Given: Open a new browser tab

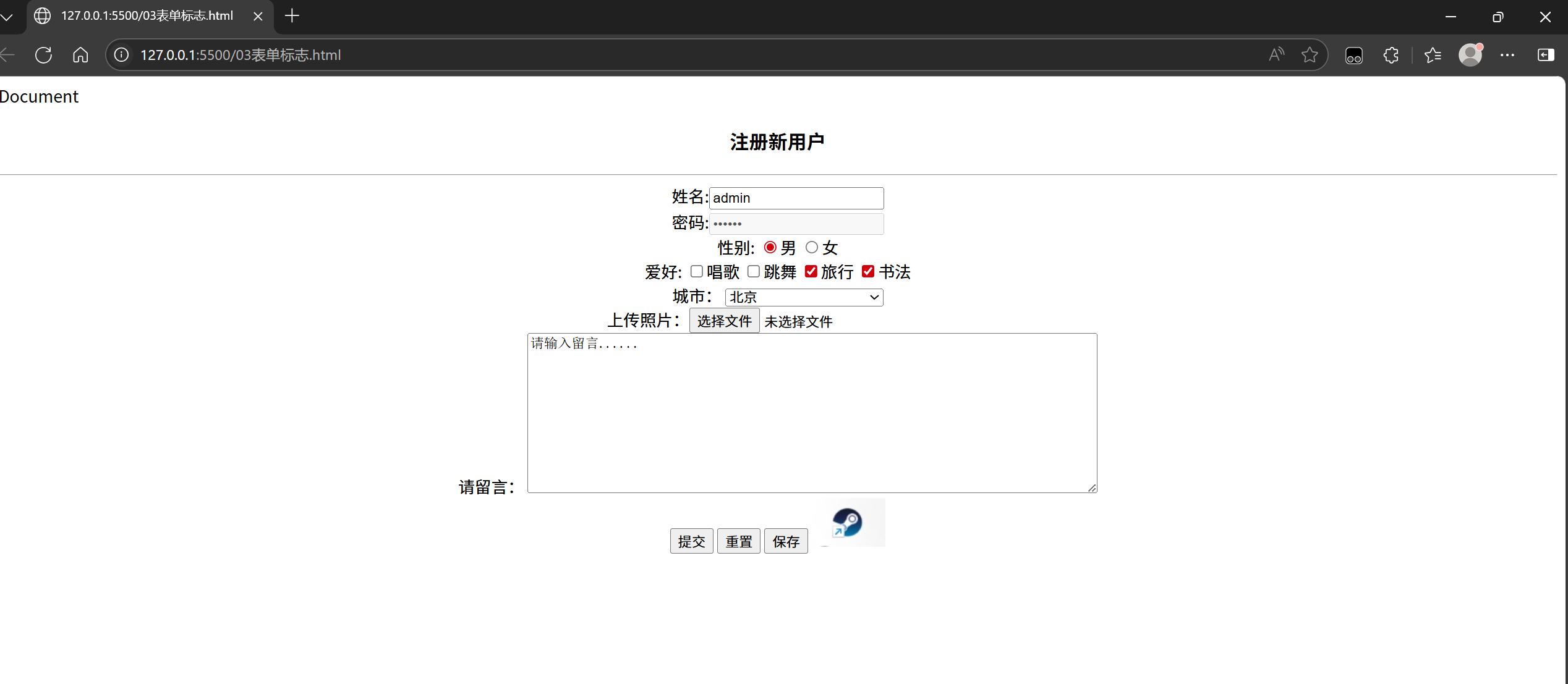Looking at the screenshot, I should click(x=292, y=16).
